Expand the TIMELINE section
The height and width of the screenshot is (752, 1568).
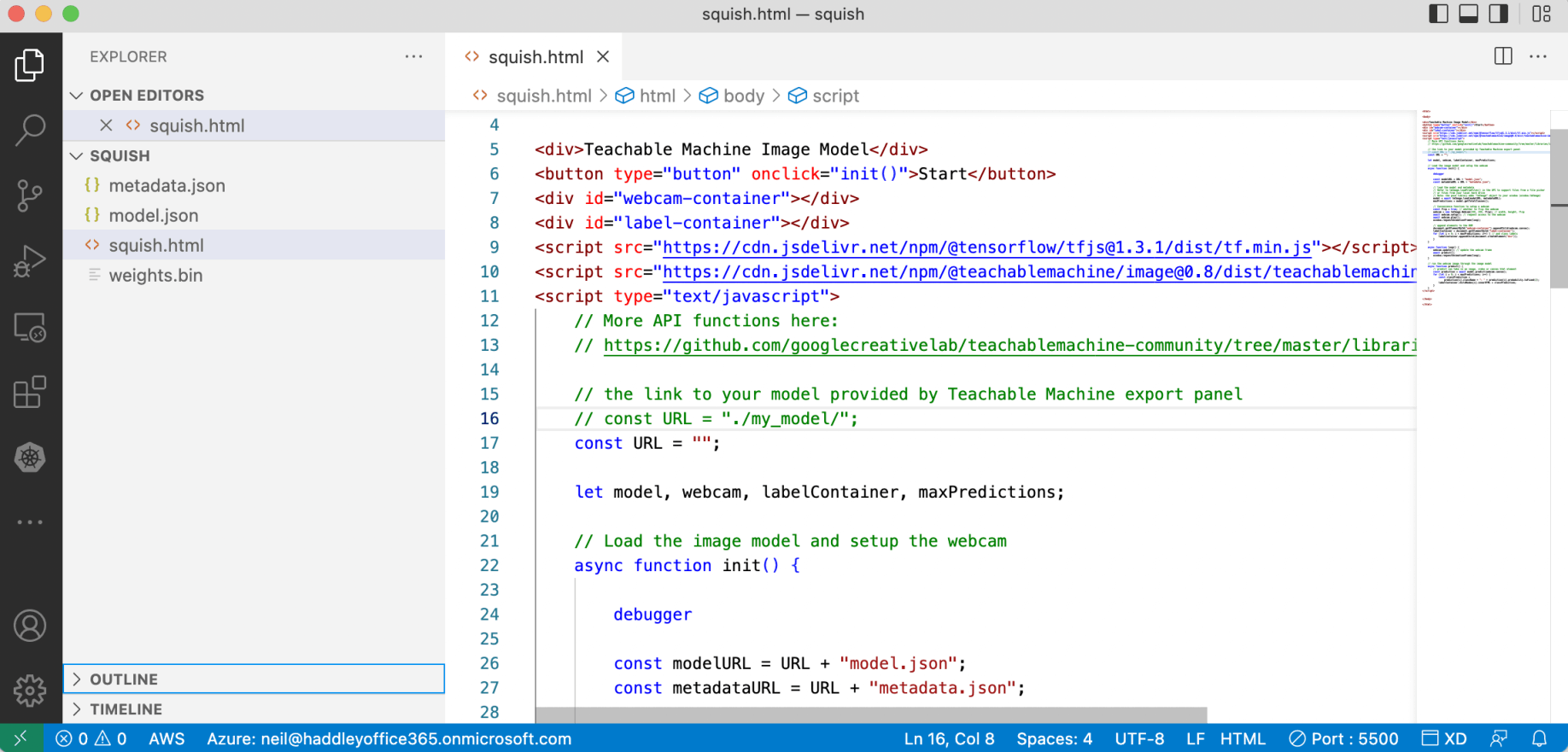click(x=126, y=709)
